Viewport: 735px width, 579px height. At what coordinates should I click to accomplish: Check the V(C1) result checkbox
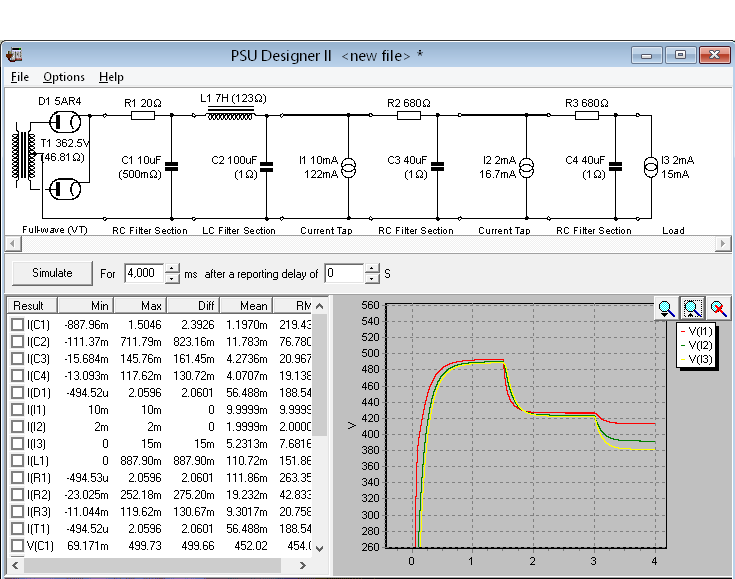point(17,546)
